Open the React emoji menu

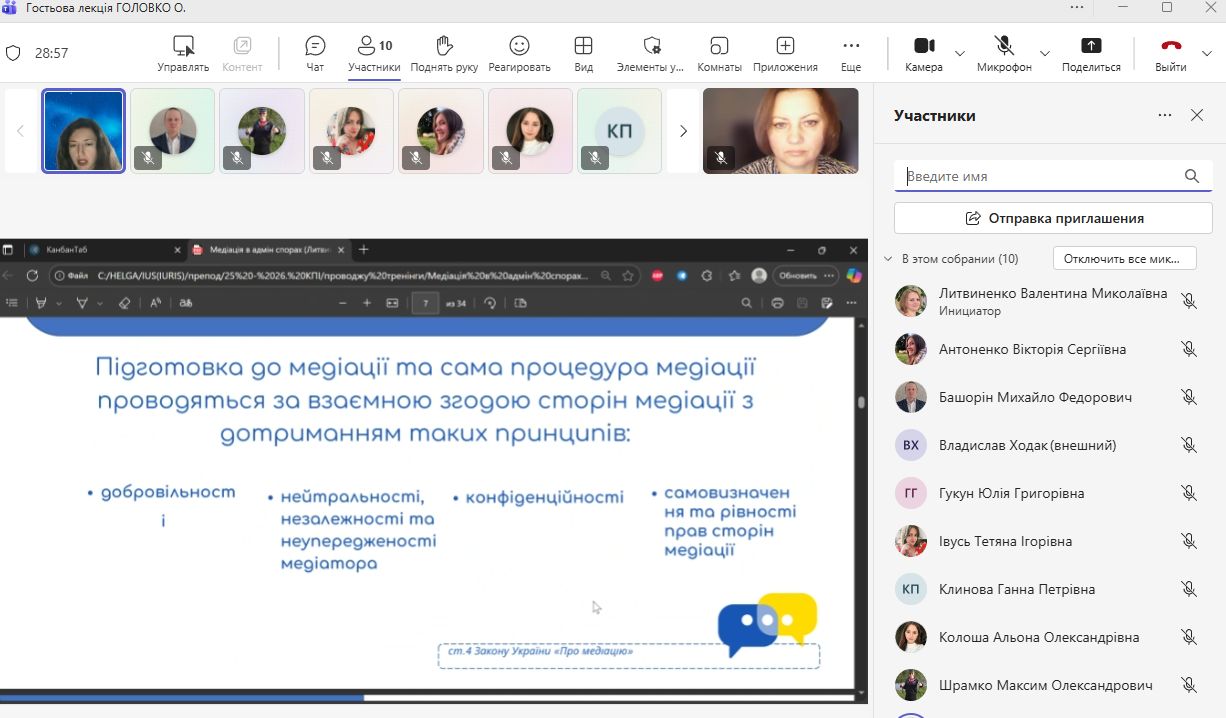pos(519,53)
